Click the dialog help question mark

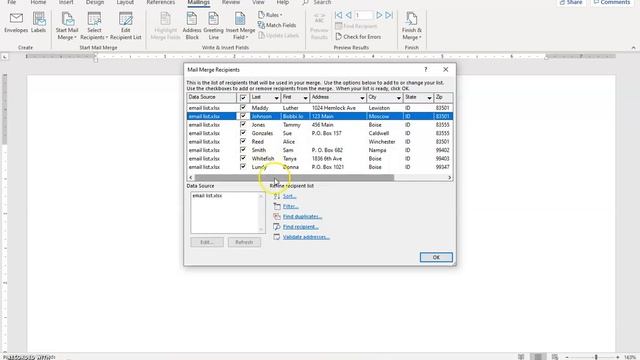(x=426, y=70)
